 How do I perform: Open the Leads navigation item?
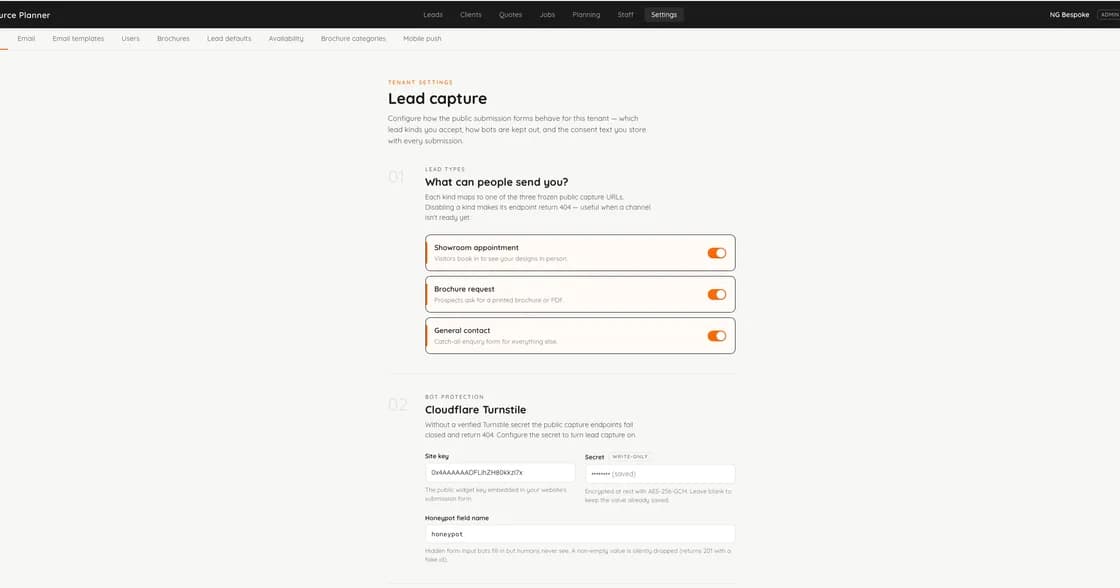432,14
